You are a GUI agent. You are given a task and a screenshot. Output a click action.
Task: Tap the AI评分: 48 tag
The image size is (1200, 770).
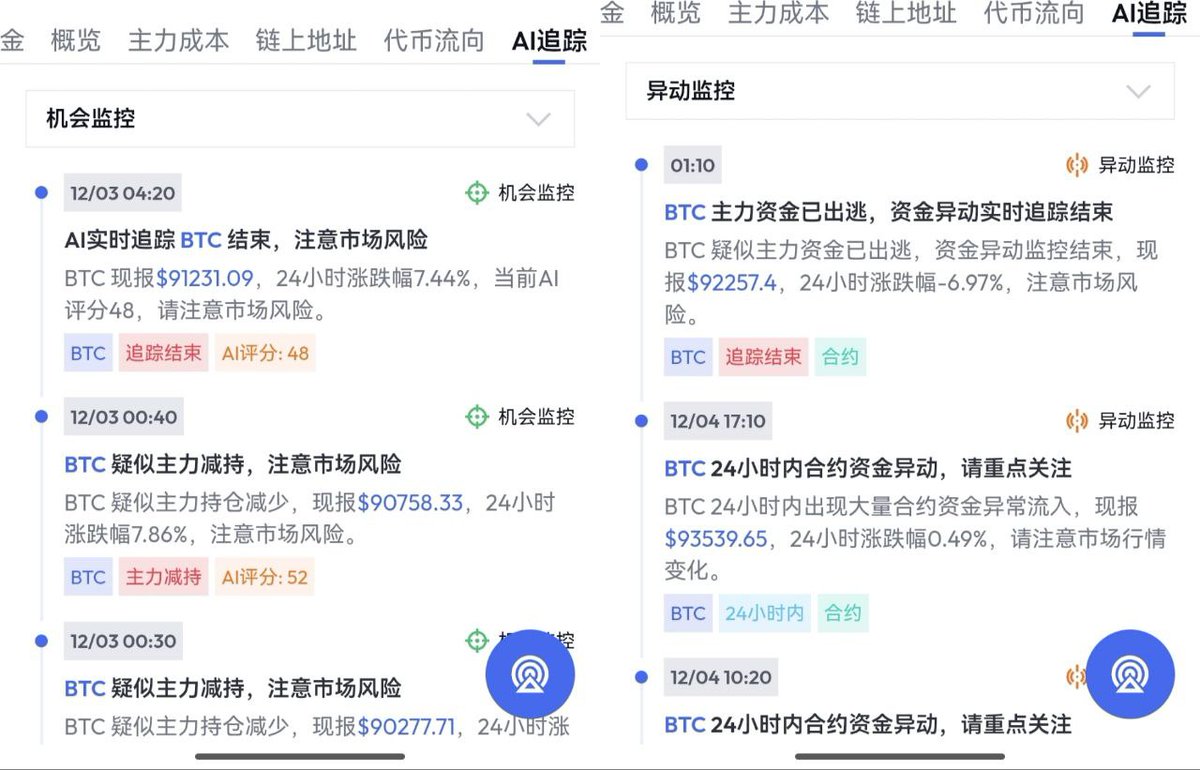point(265,353)
